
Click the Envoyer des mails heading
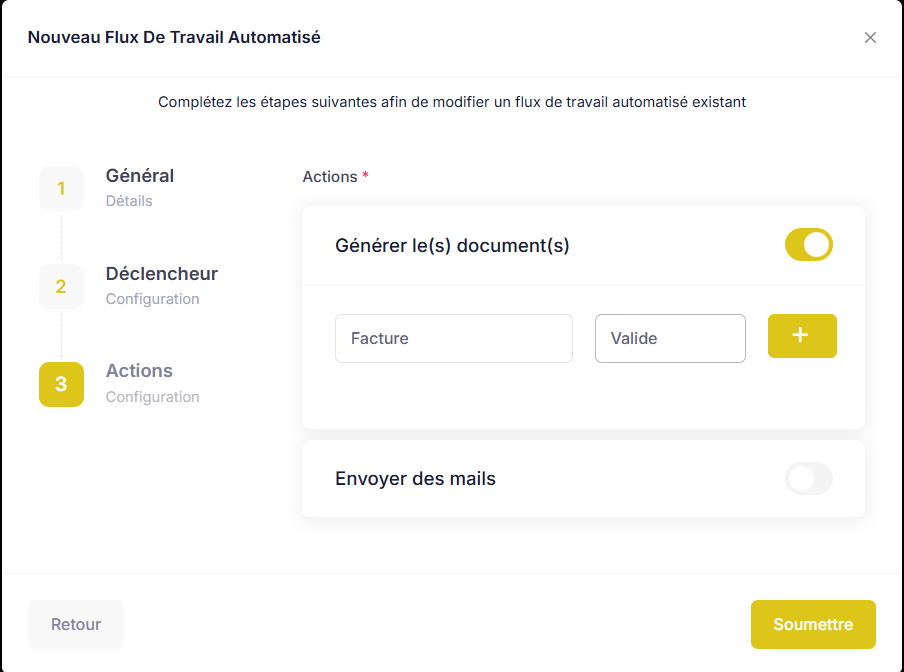coord(415,478)
